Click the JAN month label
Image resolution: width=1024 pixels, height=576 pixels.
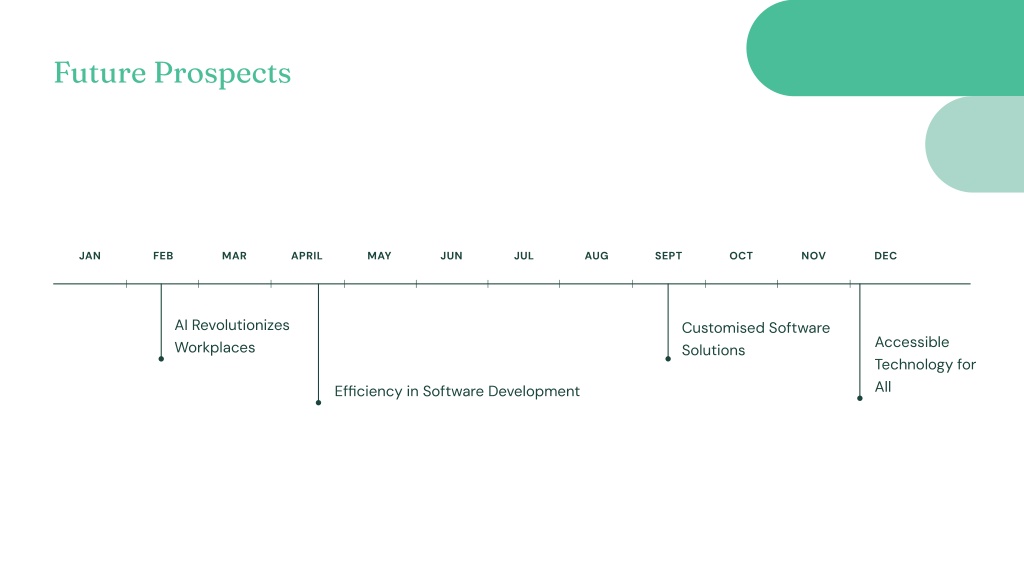90,256
